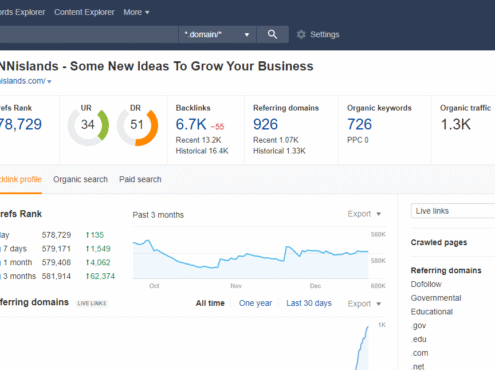Image resolution: width=495 pixels, height=370 pixels.
Task: Click the Ahrefs Rank line chart
Action: coord(251,256)
